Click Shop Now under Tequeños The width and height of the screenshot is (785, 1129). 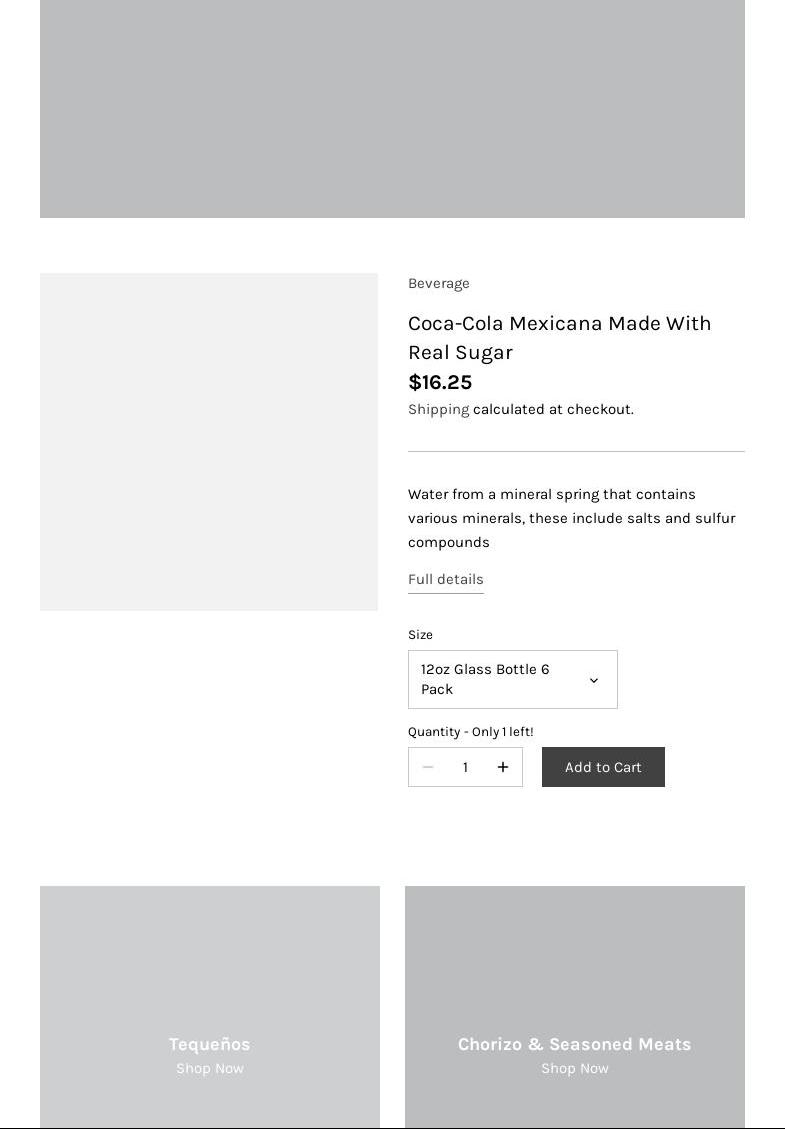coord(209,1068)
